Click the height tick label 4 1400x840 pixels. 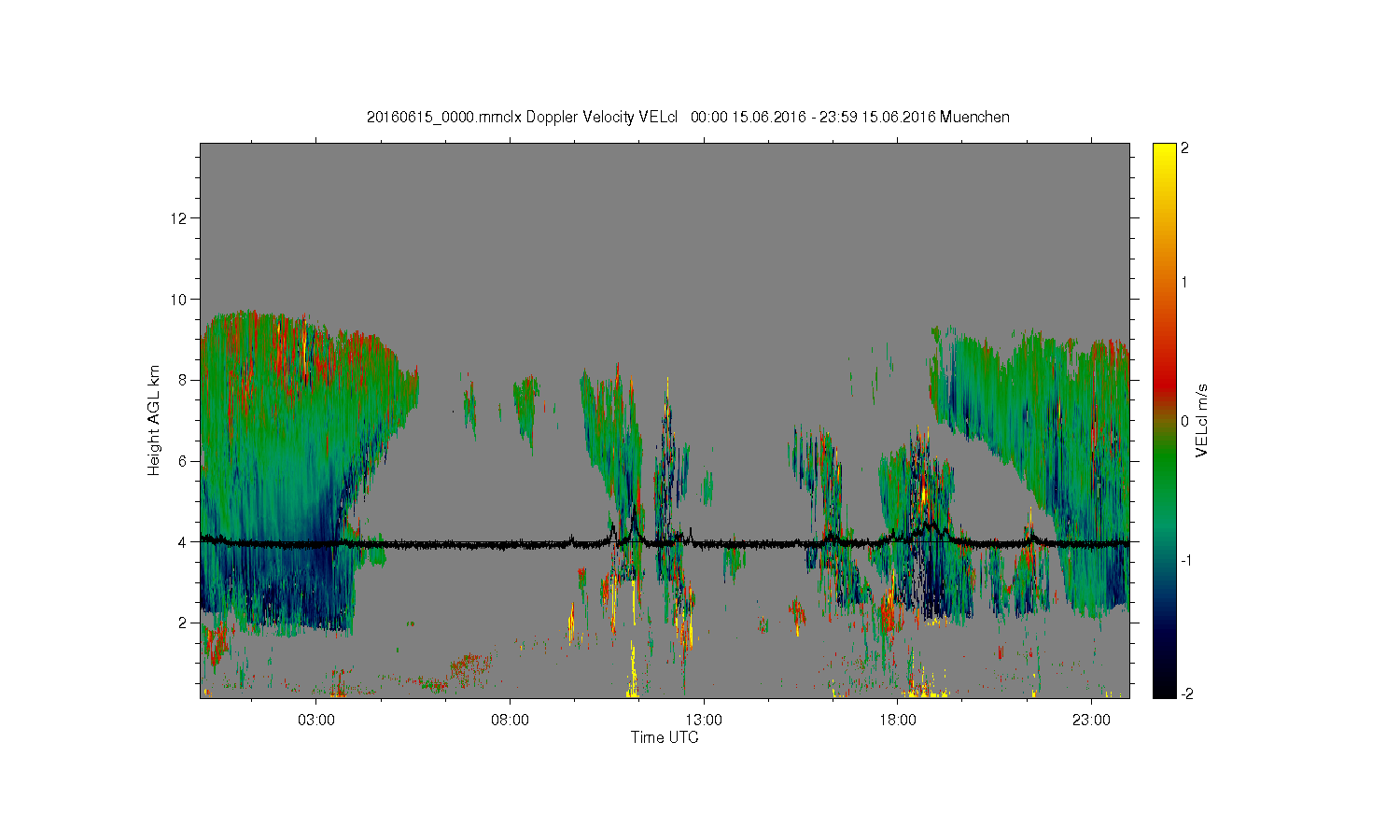183,541
